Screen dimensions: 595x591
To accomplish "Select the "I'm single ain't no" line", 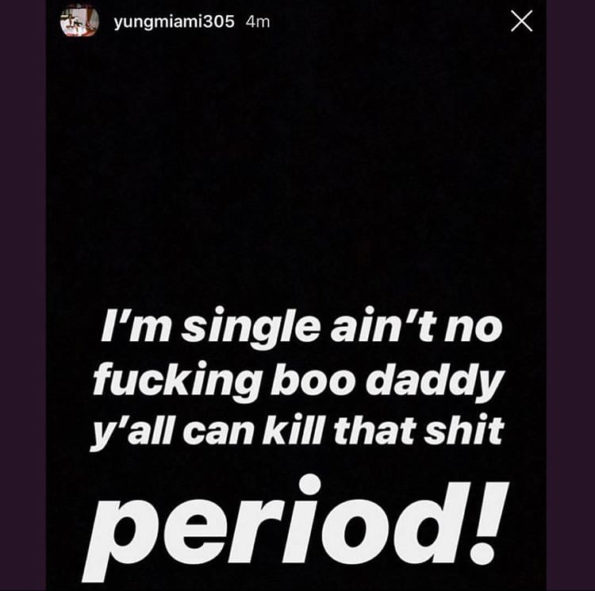I will (x=302, y=327).
